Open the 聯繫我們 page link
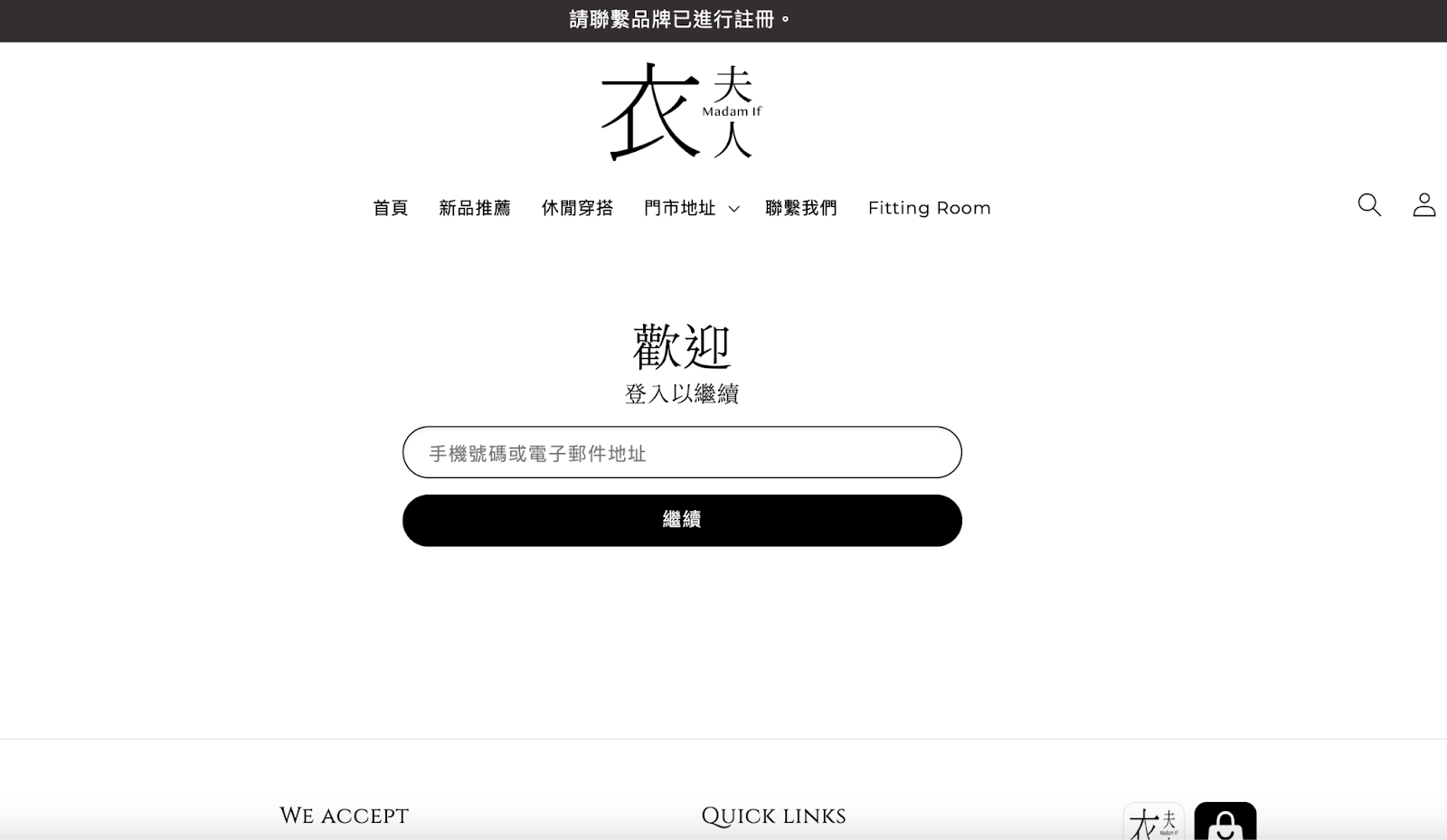The height and width of the screenshot is (840, 1447). pos(801,208)
